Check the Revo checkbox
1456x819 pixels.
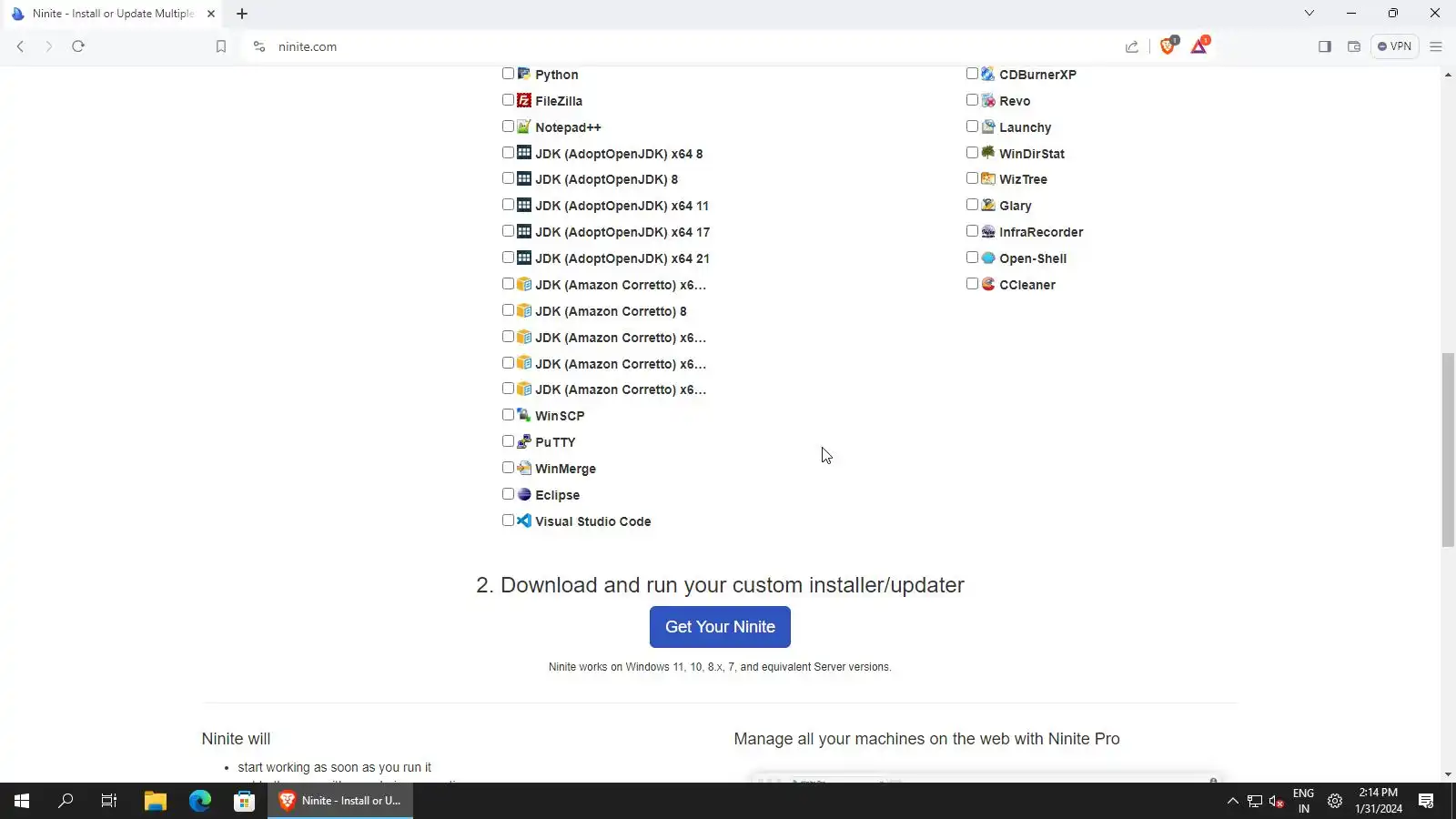(x=972, y=100)
